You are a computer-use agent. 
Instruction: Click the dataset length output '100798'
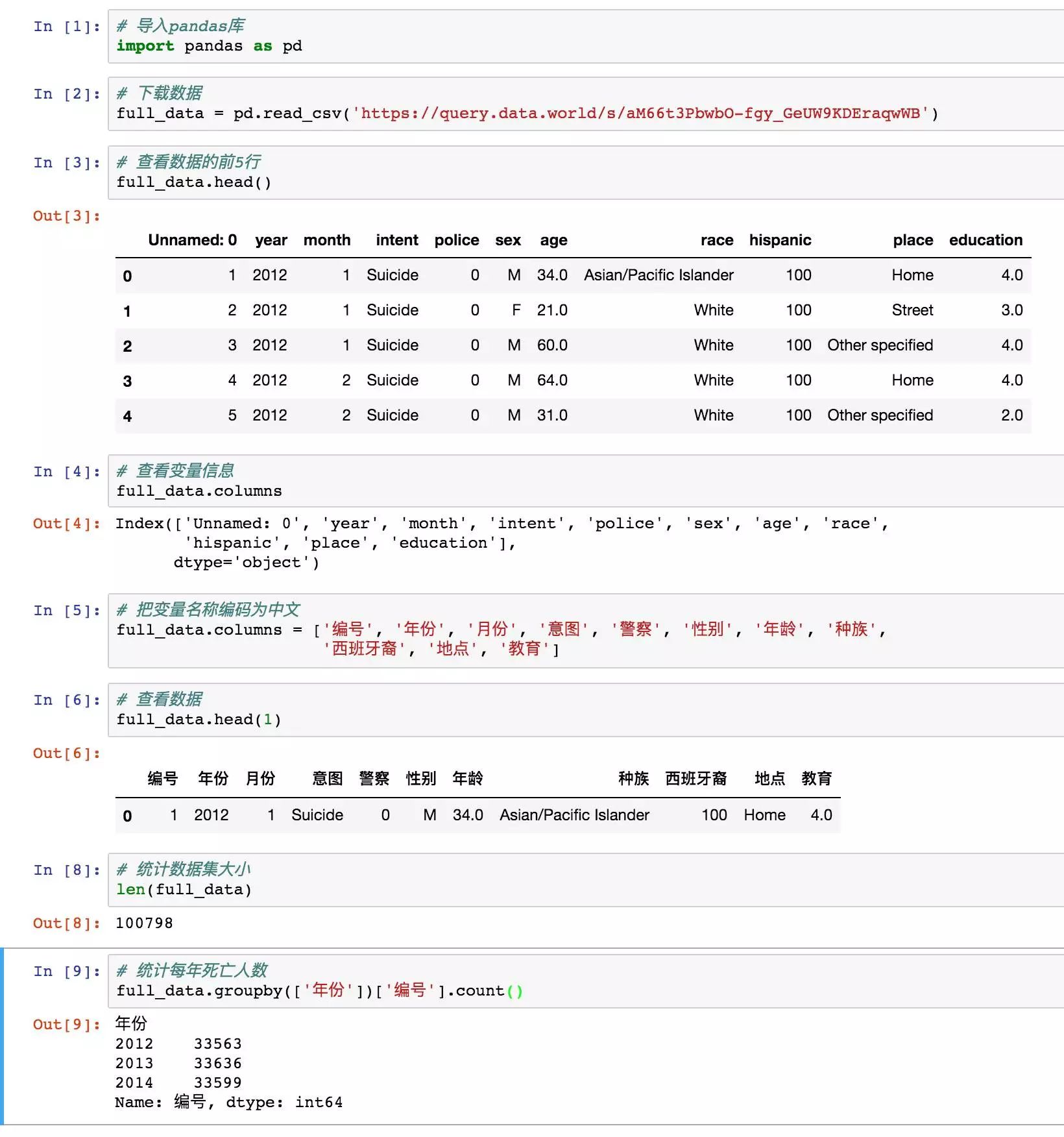[x=144, y=923]
